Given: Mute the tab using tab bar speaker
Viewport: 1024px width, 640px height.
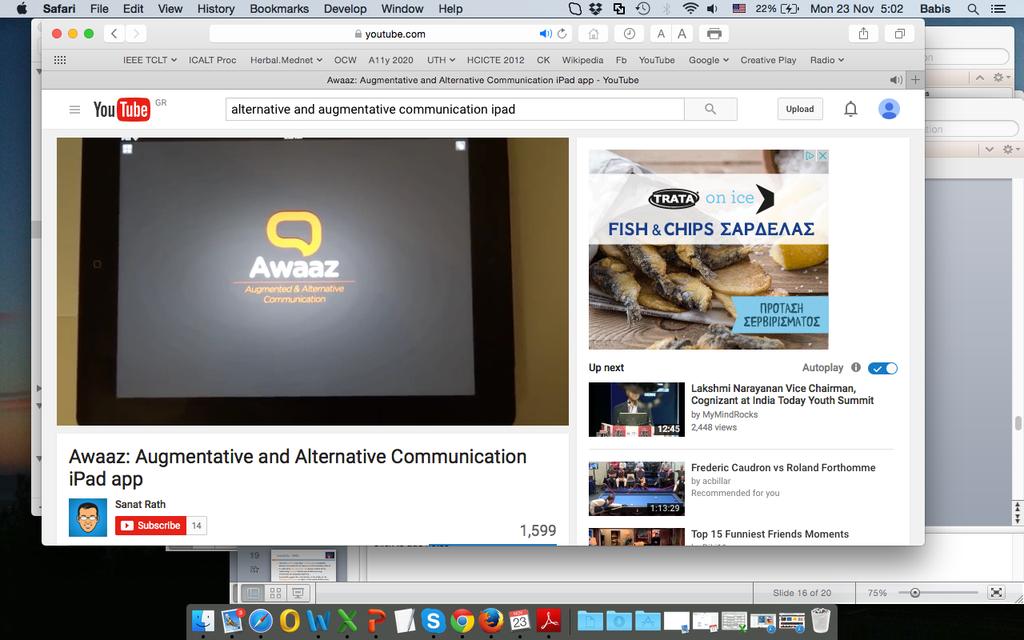Looking at the screenshot, I should pos(896,80).
